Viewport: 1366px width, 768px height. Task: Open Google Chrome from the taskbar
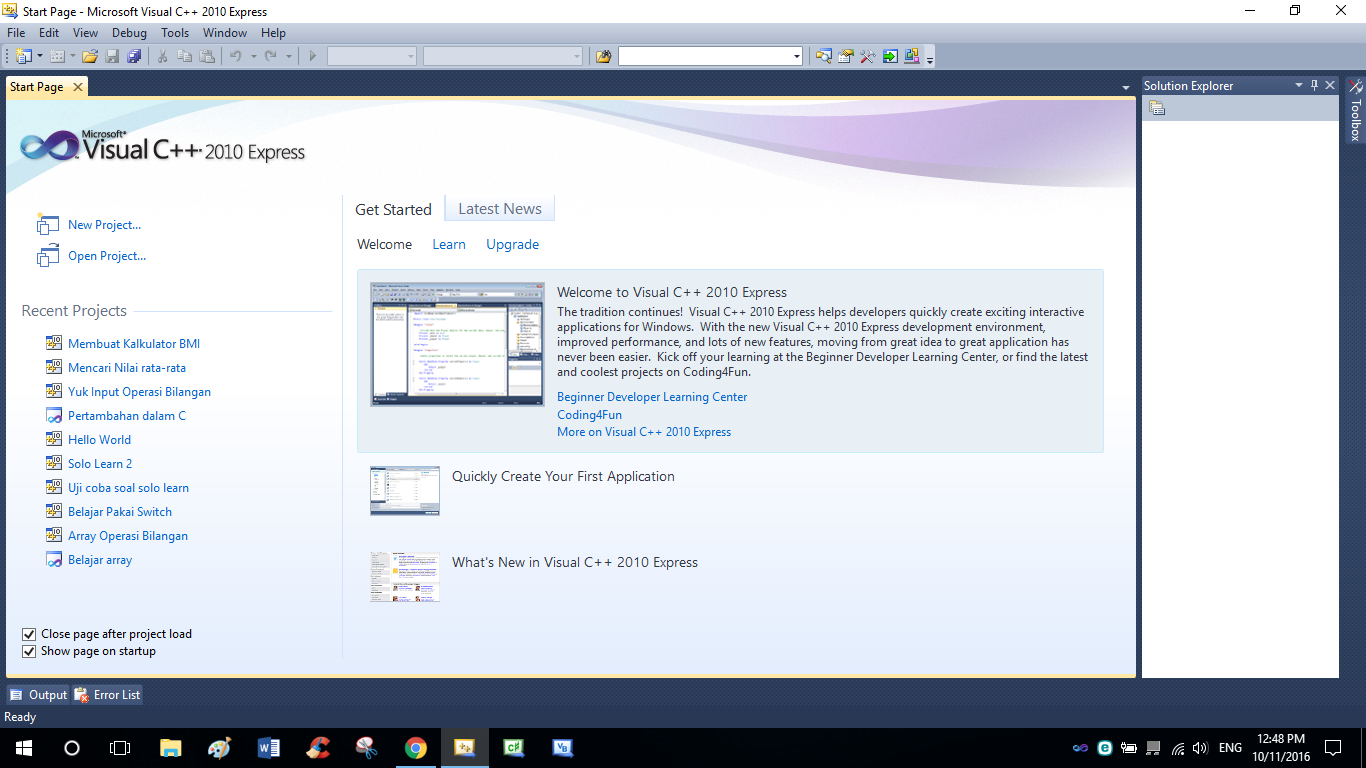[x=416, y=747]
